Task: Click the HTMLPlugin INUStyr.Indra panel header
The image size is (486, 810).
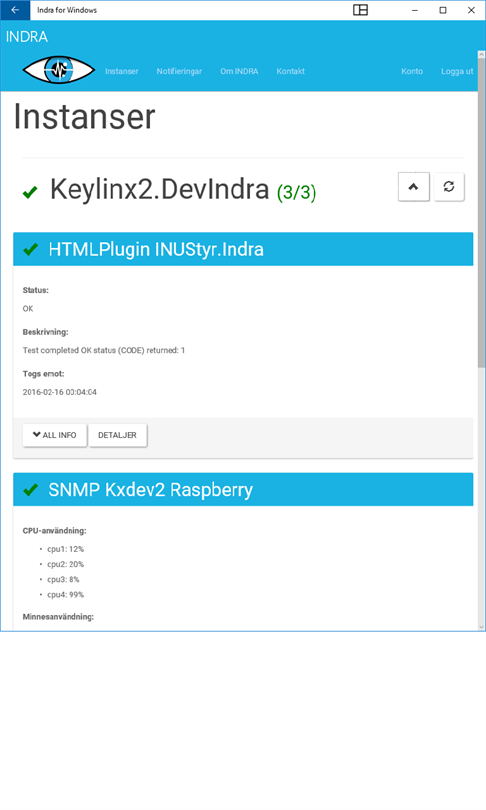Action: click(x=243, y=249)
